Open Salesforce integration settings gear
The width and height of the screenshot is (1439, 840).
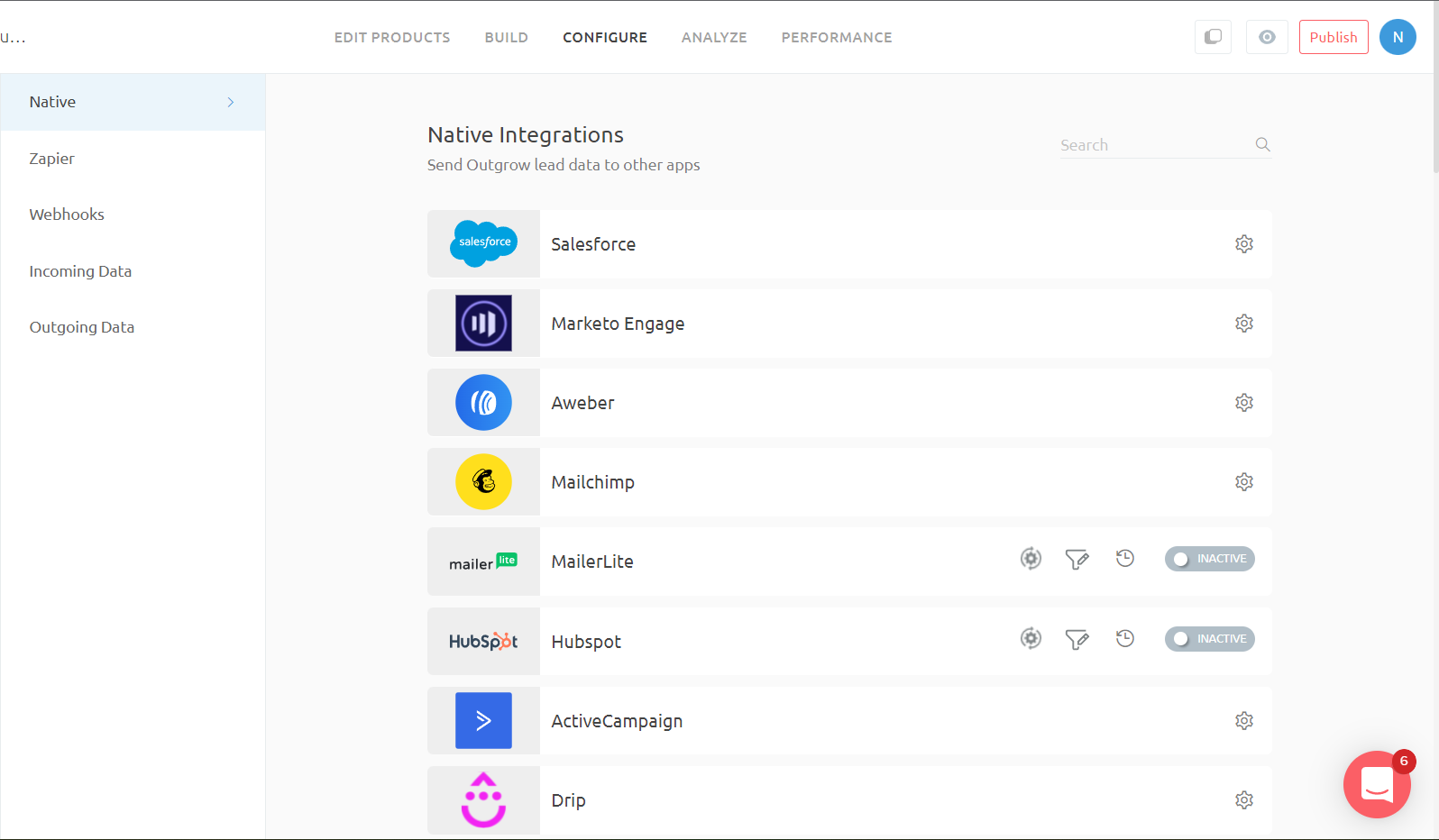pyautogui.click(x=1244, y=244)
